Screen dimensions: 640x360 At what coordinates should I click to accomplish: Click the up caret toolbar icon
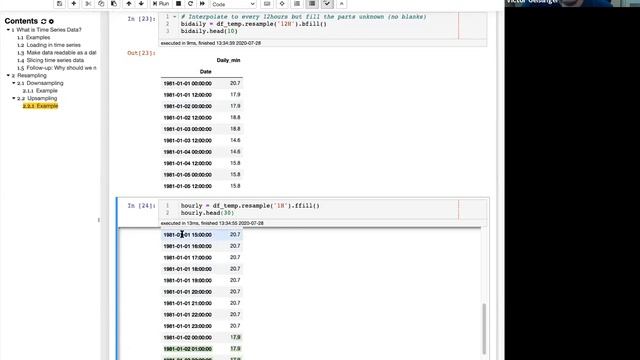[x=342, y=4]
